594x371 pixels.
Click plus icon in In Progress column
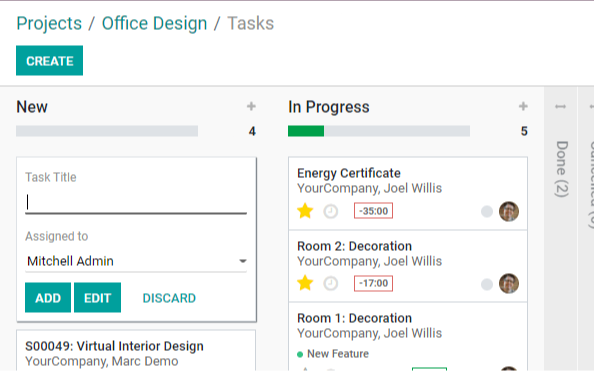click(523, 106)
